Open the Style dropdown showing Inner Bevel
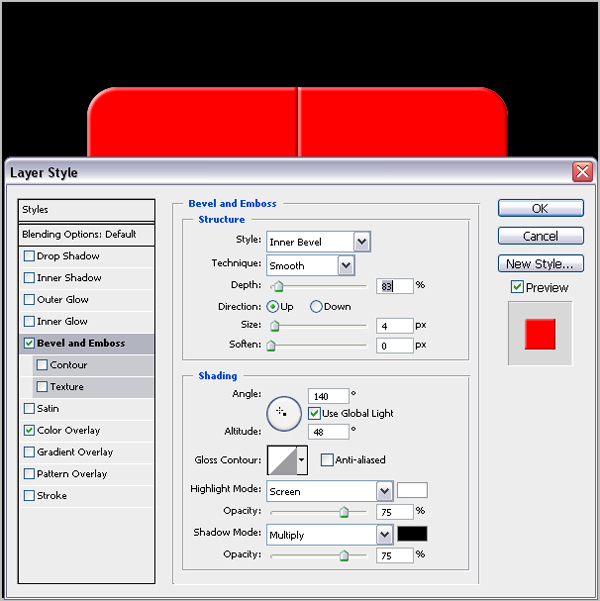Viewport: 600px width, 601px height. coord(319,242)
